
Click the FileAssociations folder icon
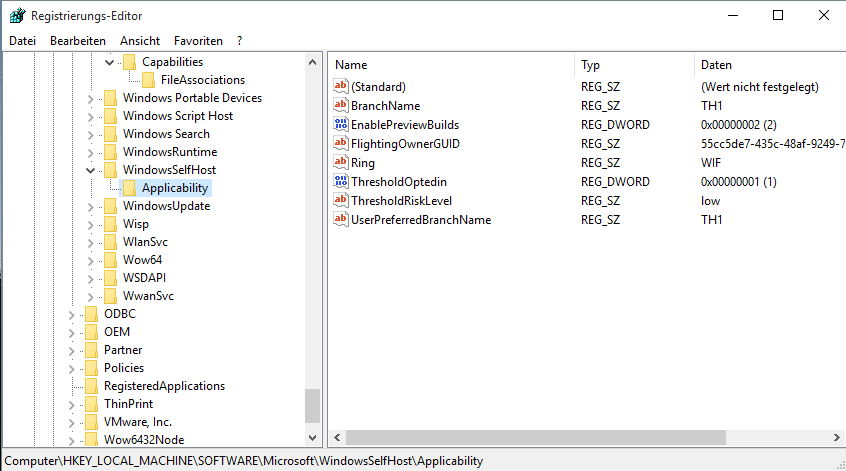click(148, 80)
